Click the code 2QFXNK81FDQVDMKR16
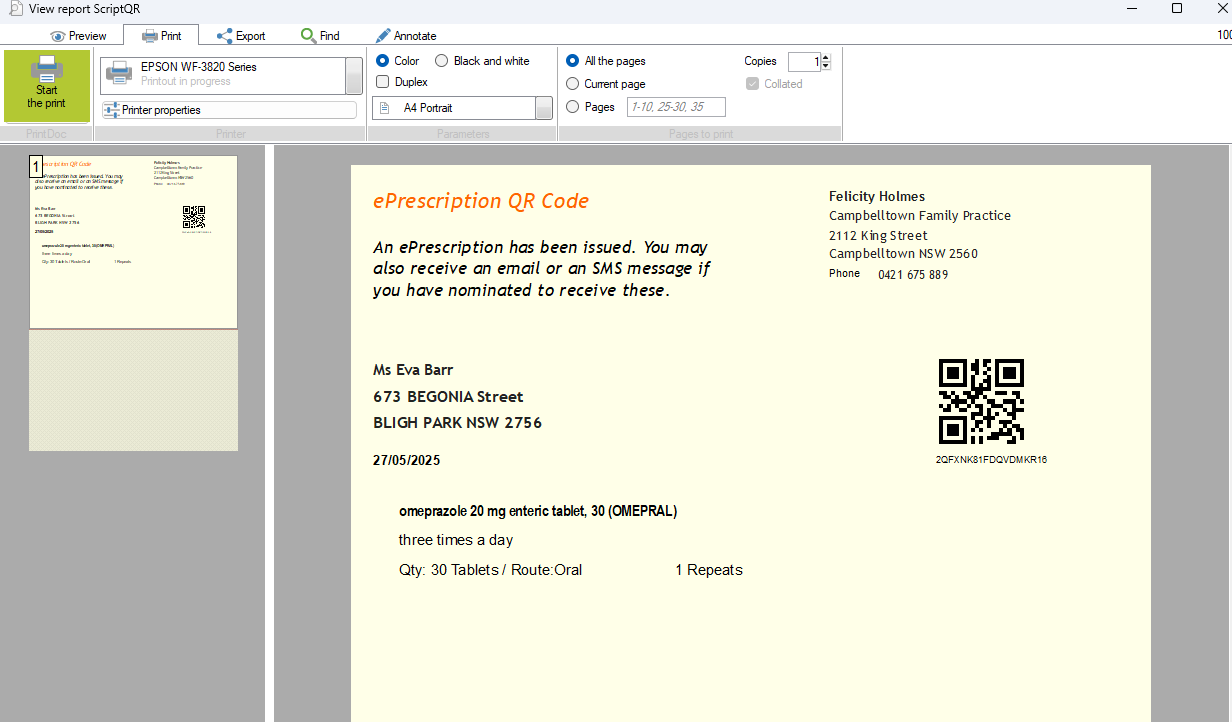 [x=991, y=460]
